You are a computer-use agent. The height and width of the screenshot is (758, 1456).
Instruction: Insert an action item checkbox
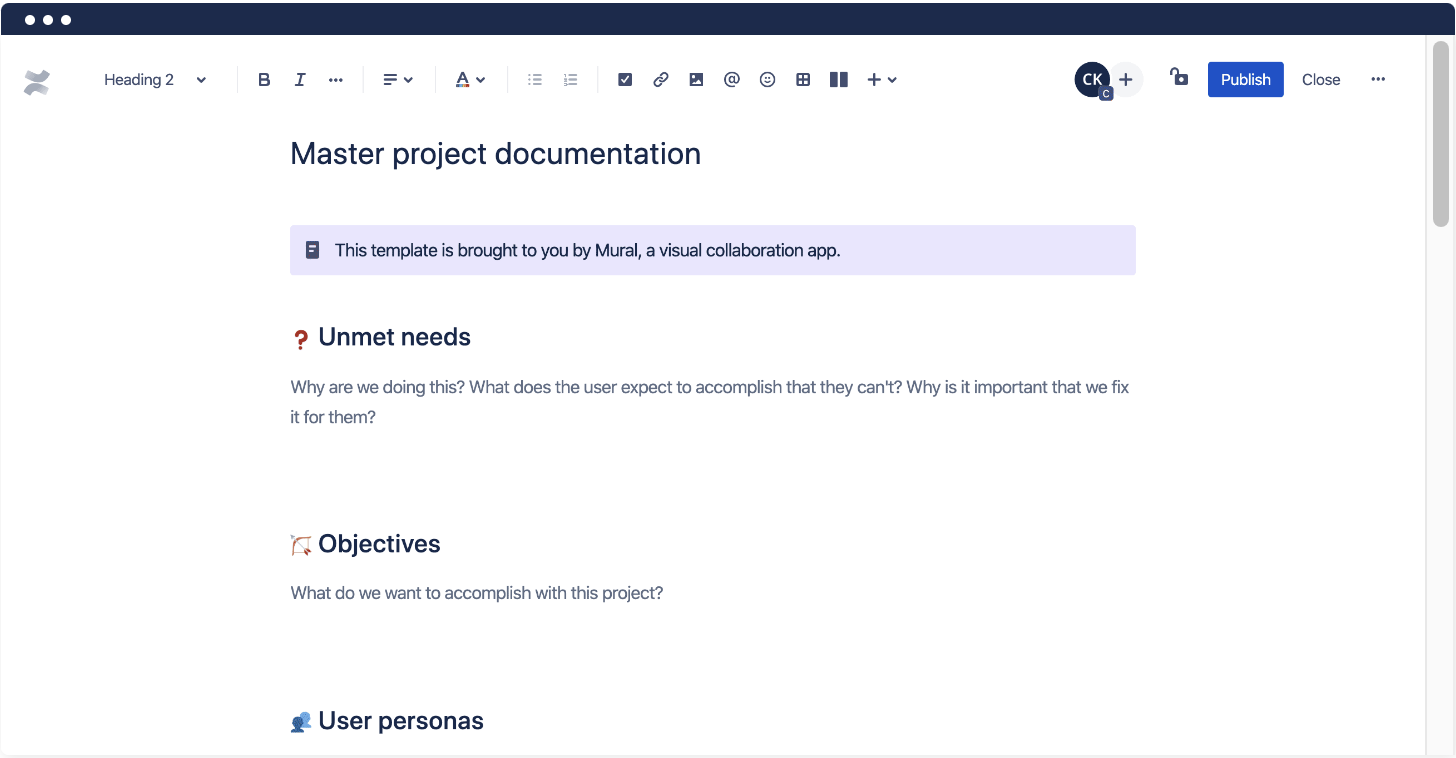[624, 79]
